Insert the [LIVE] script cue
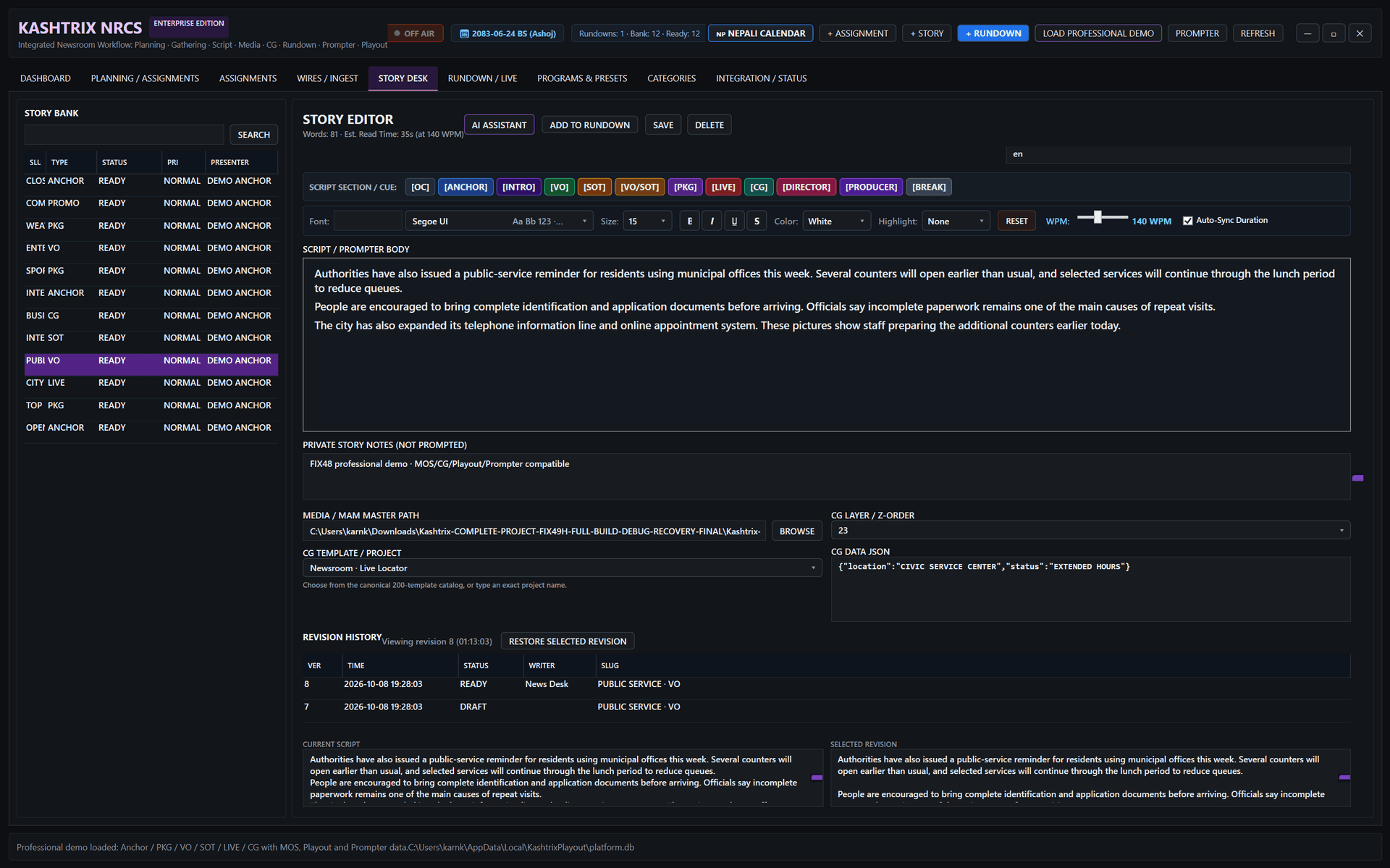The height and width of the screenshot is (868, 1390). click(x=723, y=187)
